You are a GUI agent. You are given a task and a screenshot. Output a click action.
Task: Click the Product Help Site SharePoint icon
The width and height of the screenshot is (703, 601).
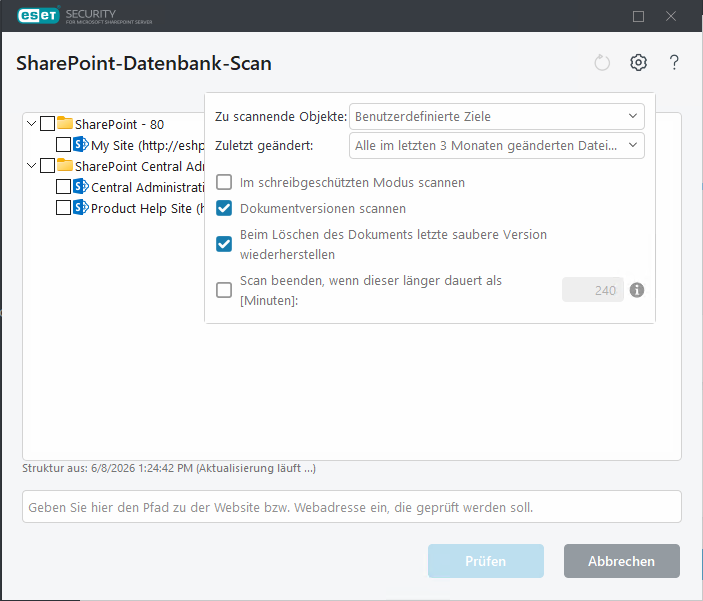coord(81,207)
